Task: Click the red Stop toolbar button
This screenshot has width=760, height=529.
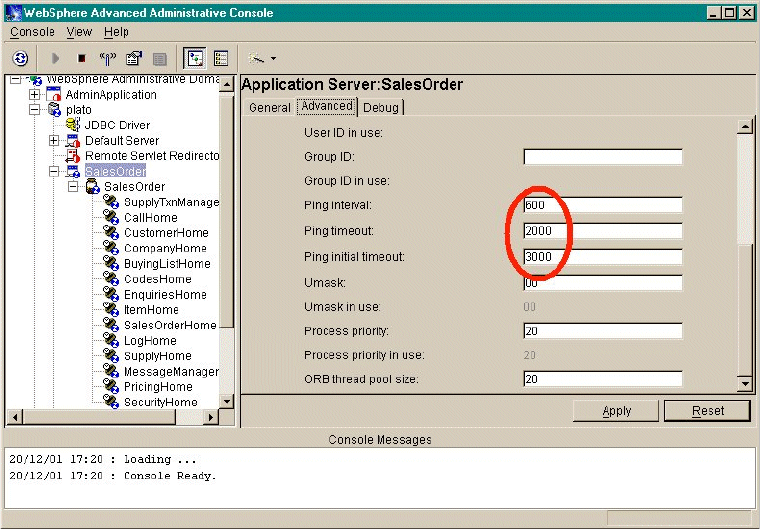Action: tap(81, 58)
